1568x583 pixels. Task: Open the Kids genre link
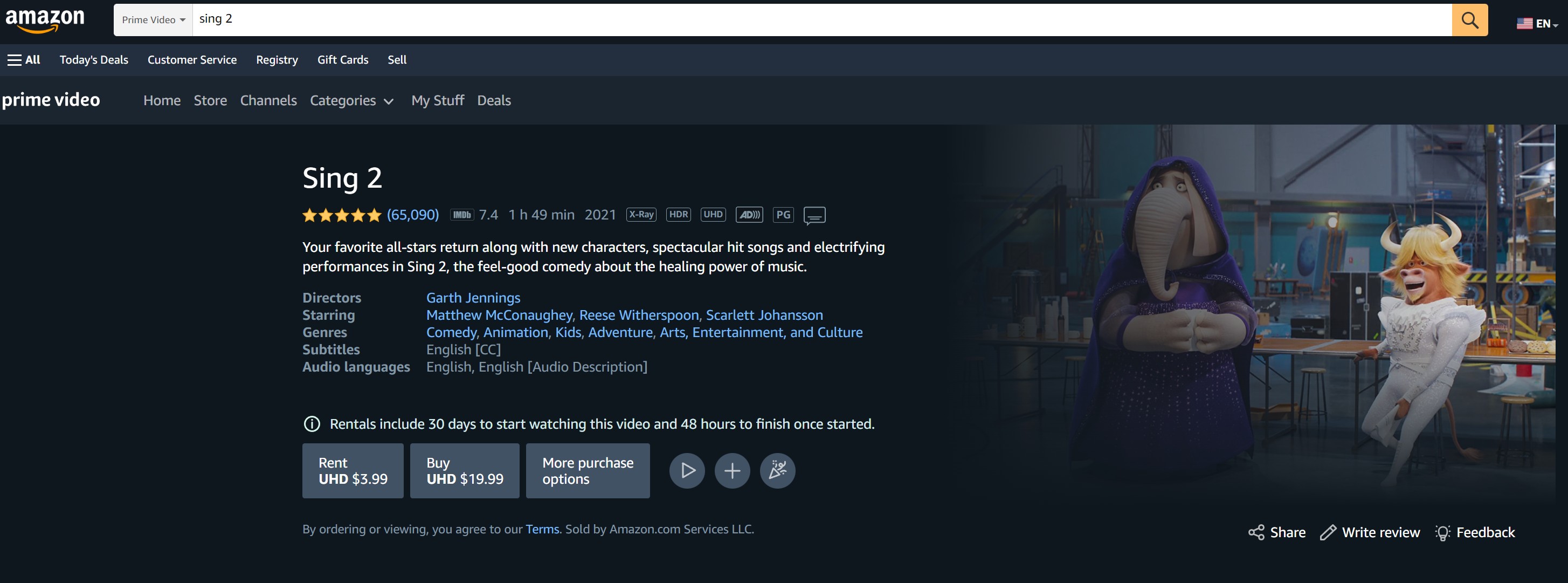pyautogui.click(x=569, y=333)
